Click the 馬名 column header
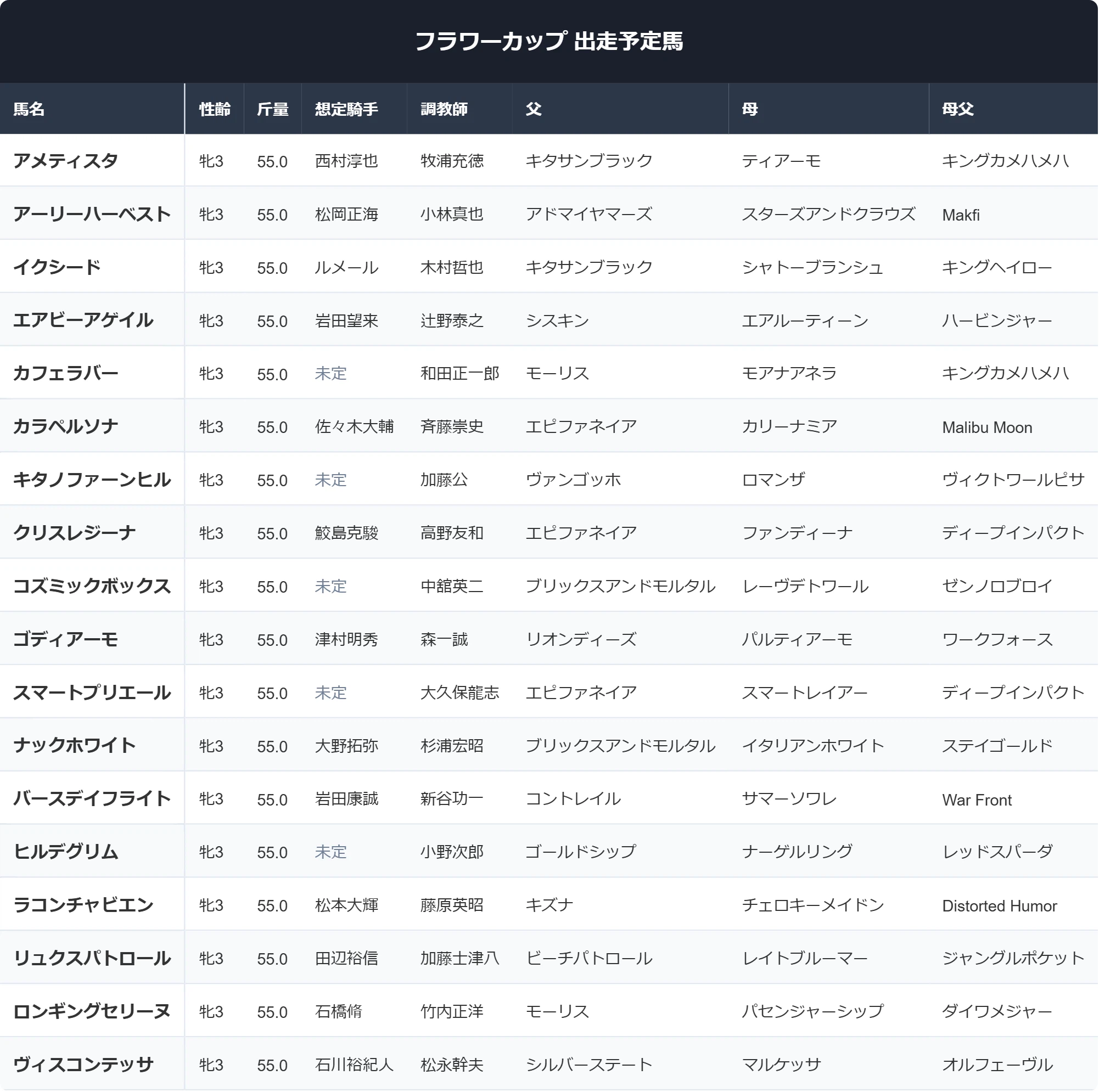 click(x=29, y=109)
